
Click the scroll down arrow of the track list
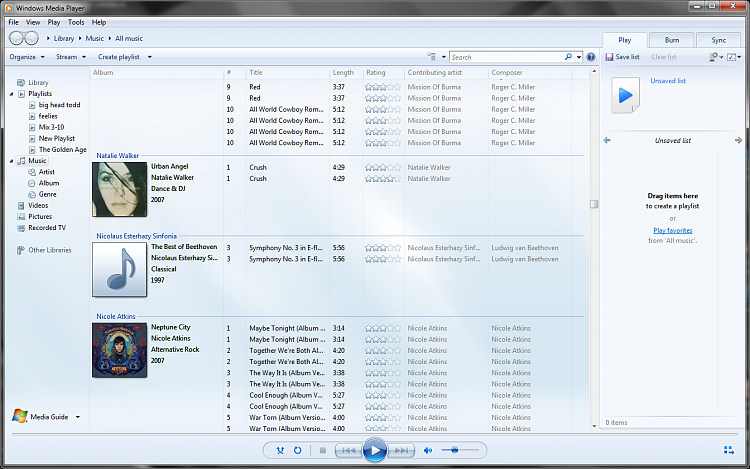point(594,426)
